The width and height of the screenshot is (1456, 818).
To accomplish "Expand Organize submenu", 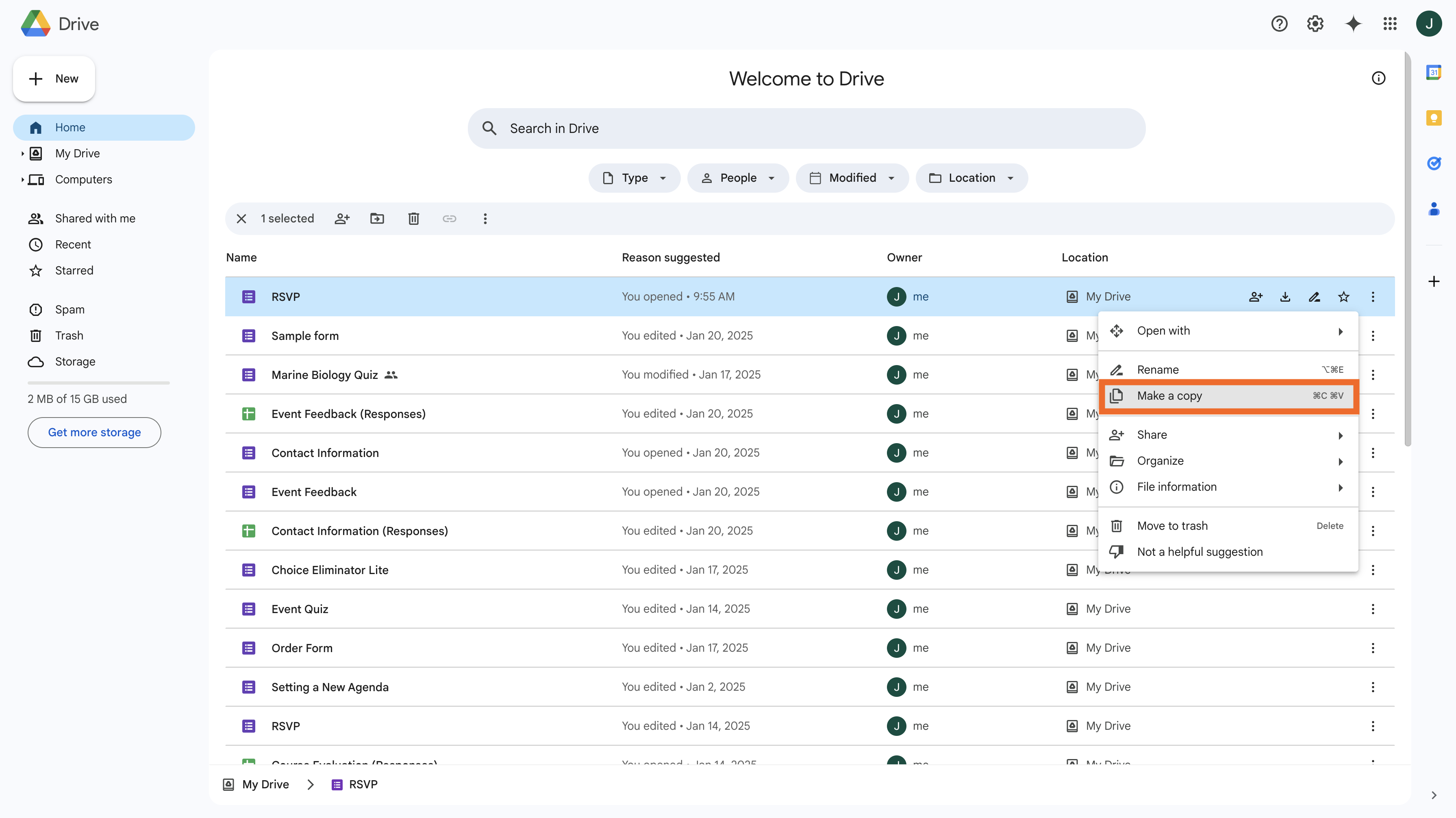I will point(1228,461).
